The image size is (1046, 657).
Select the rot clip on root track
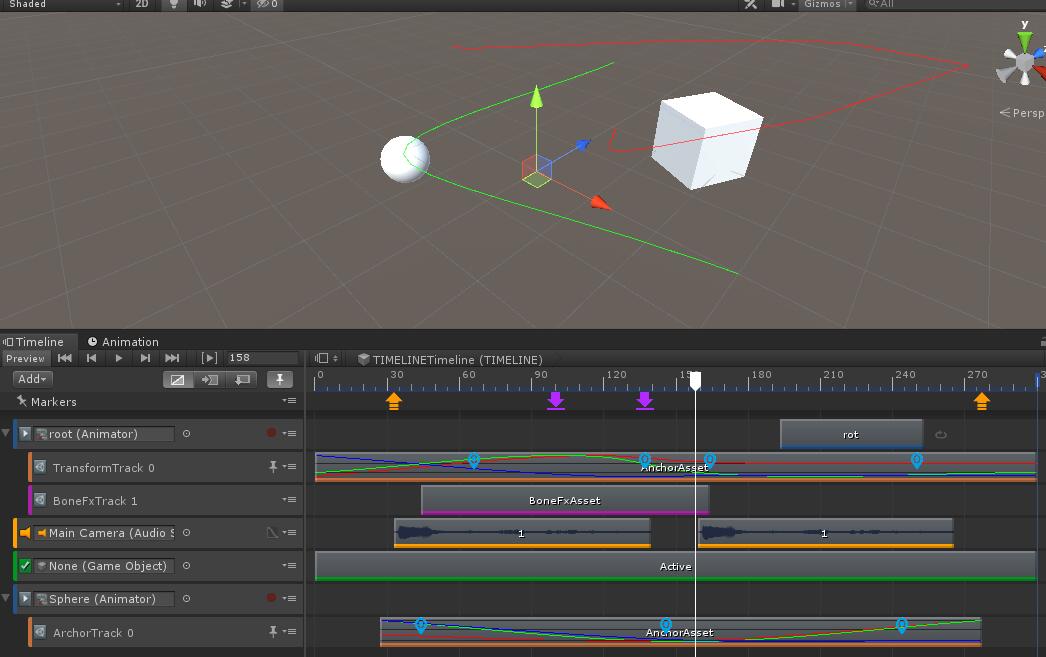pos(851,434)
